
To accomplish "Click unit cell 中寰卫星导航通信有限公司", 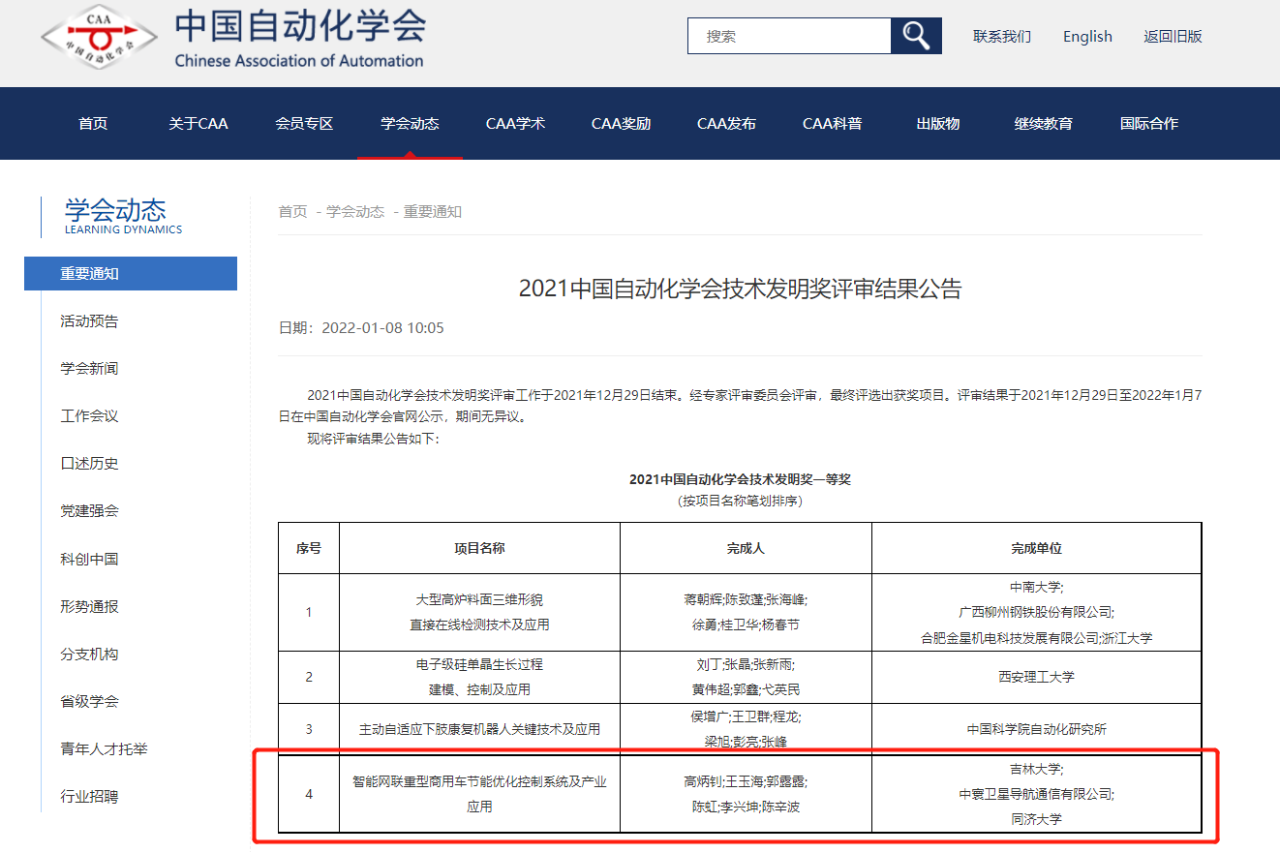I will point(1036,794).
